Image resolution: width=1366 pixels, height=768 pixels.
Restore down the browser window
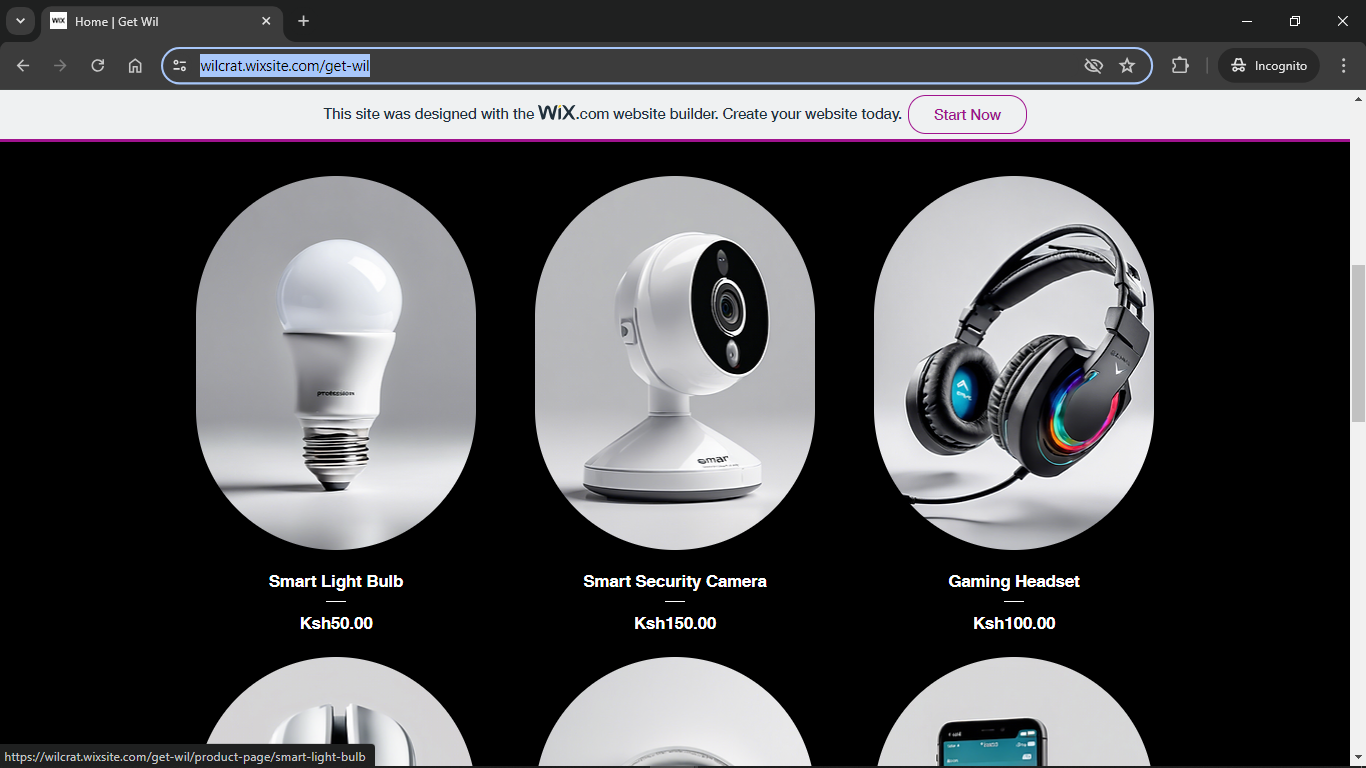pos(1295,21)
